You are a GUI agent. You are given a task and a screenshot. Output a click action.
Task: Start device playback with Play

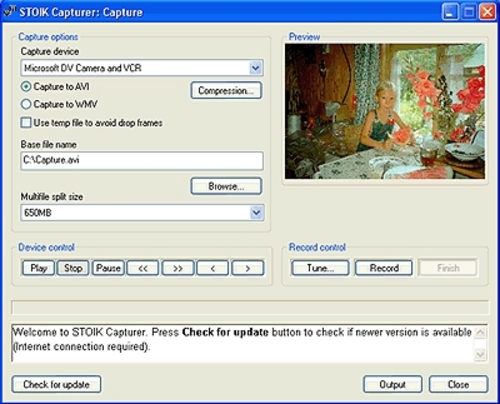pyautogui.click(x=38, y=268)
